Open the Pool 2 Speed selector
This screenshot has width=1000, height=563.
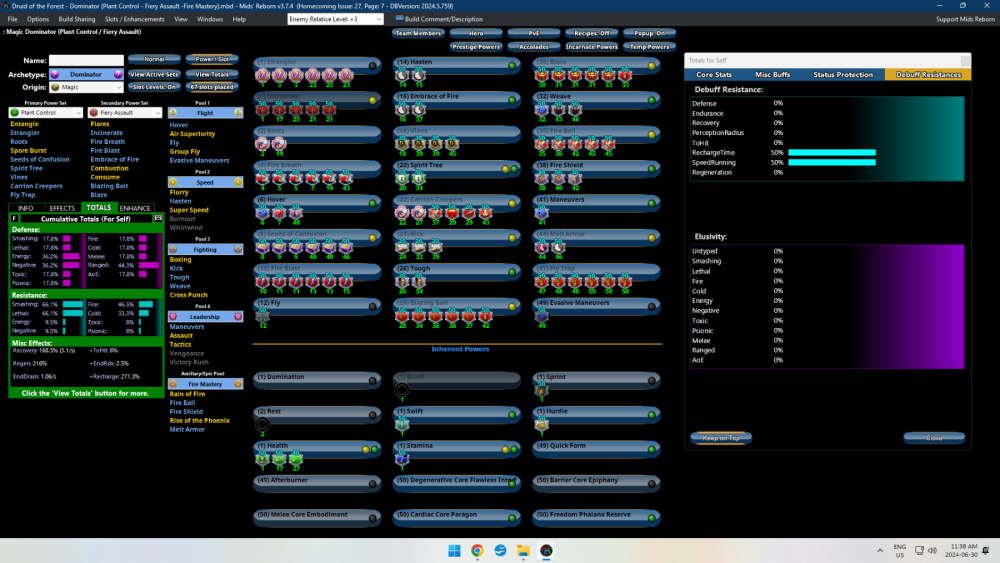[205, 182]
